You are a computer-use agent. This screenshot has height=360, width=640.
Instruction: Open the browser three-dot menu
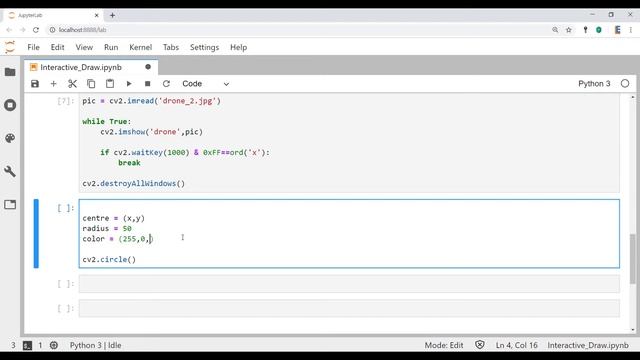(x=631, y=30)
